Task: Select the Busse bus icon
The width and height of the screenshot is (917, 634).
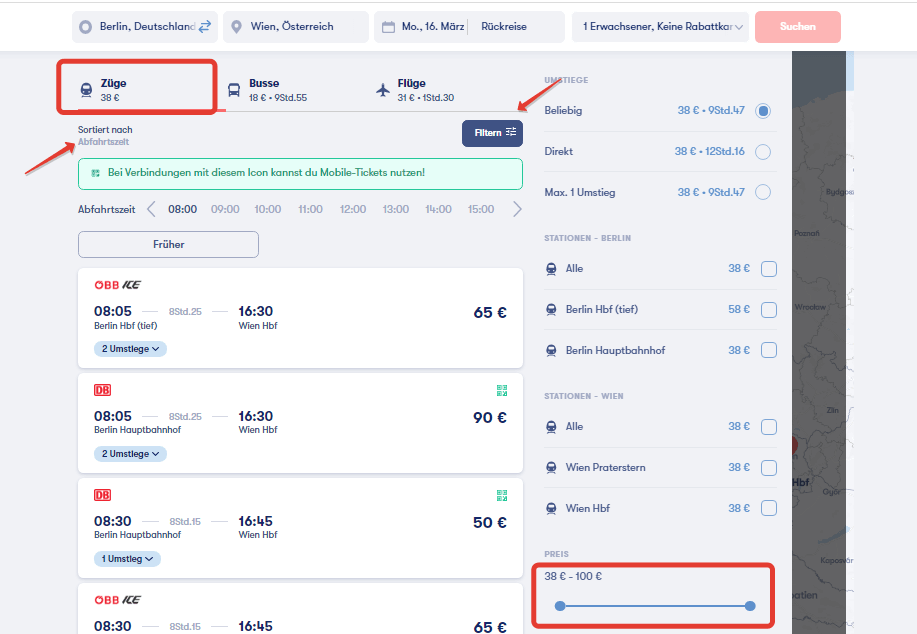Action: tap(234, 90)
